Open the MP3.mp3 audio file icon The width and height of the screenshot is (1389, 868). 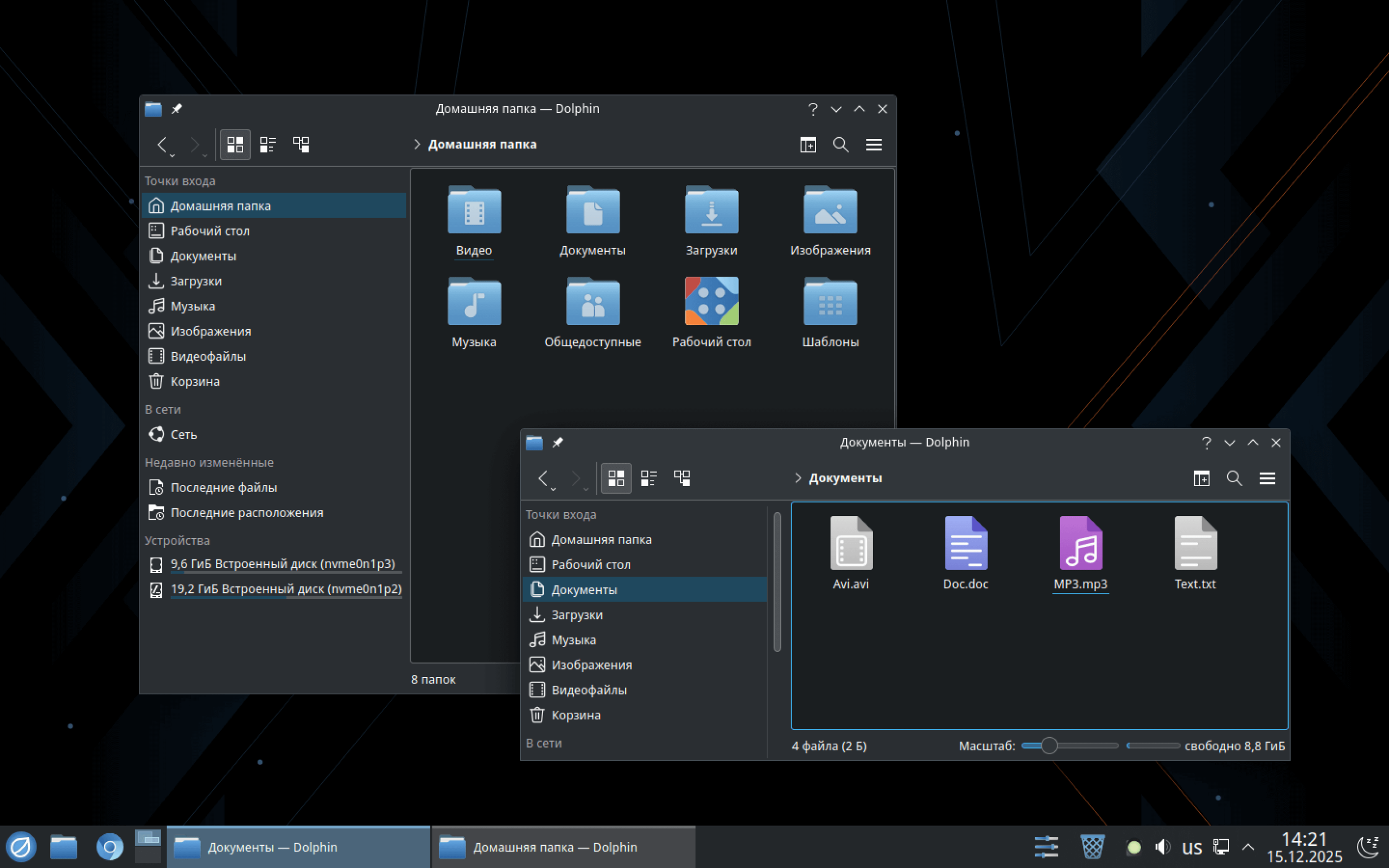click(x=1080, y=543)
